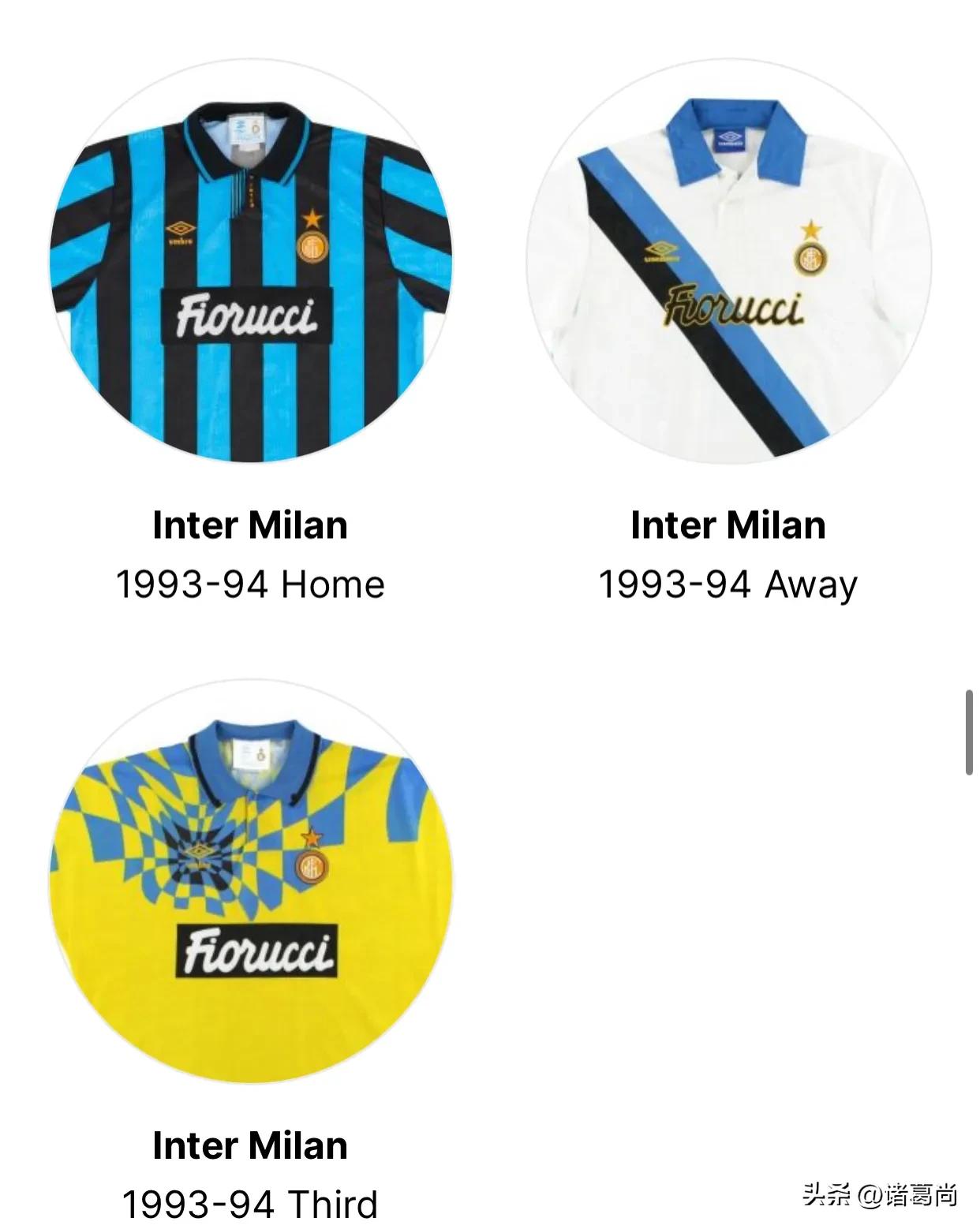Click the Inter Milan title under away shirt
Viewport: 980px width, 1229px height.
(728, 525)
